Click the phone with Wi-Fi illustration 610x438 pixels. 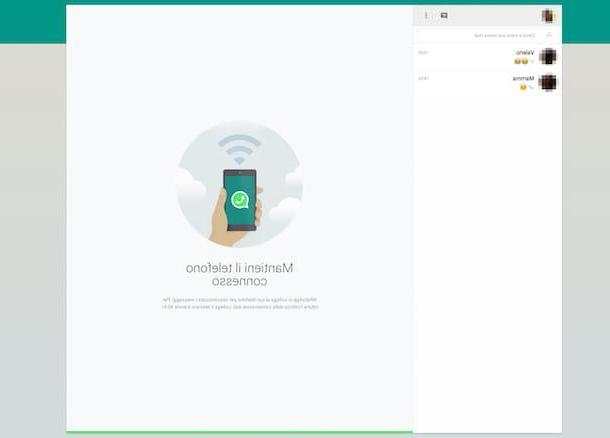(x=240, y=184)
